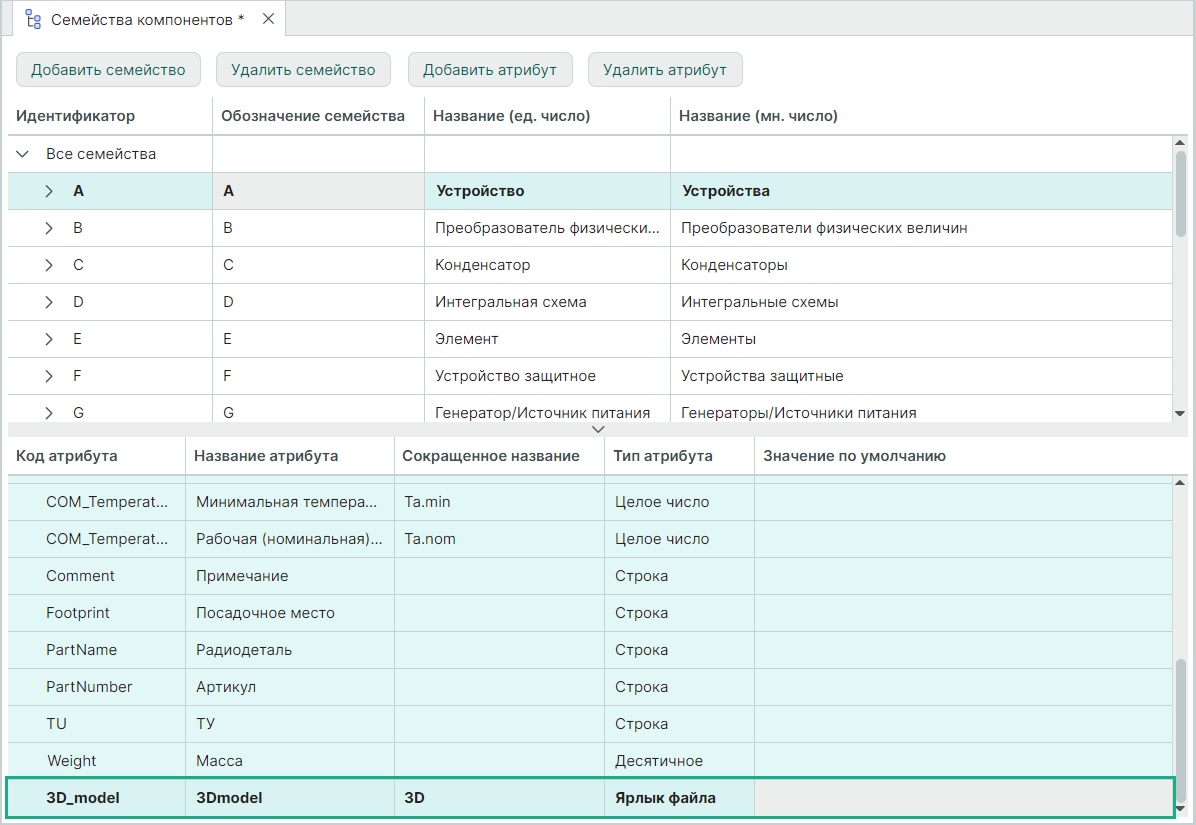Expand family B row chevron
The width and height of the screenshot is (1196, 825).
[x=49, y=228]
